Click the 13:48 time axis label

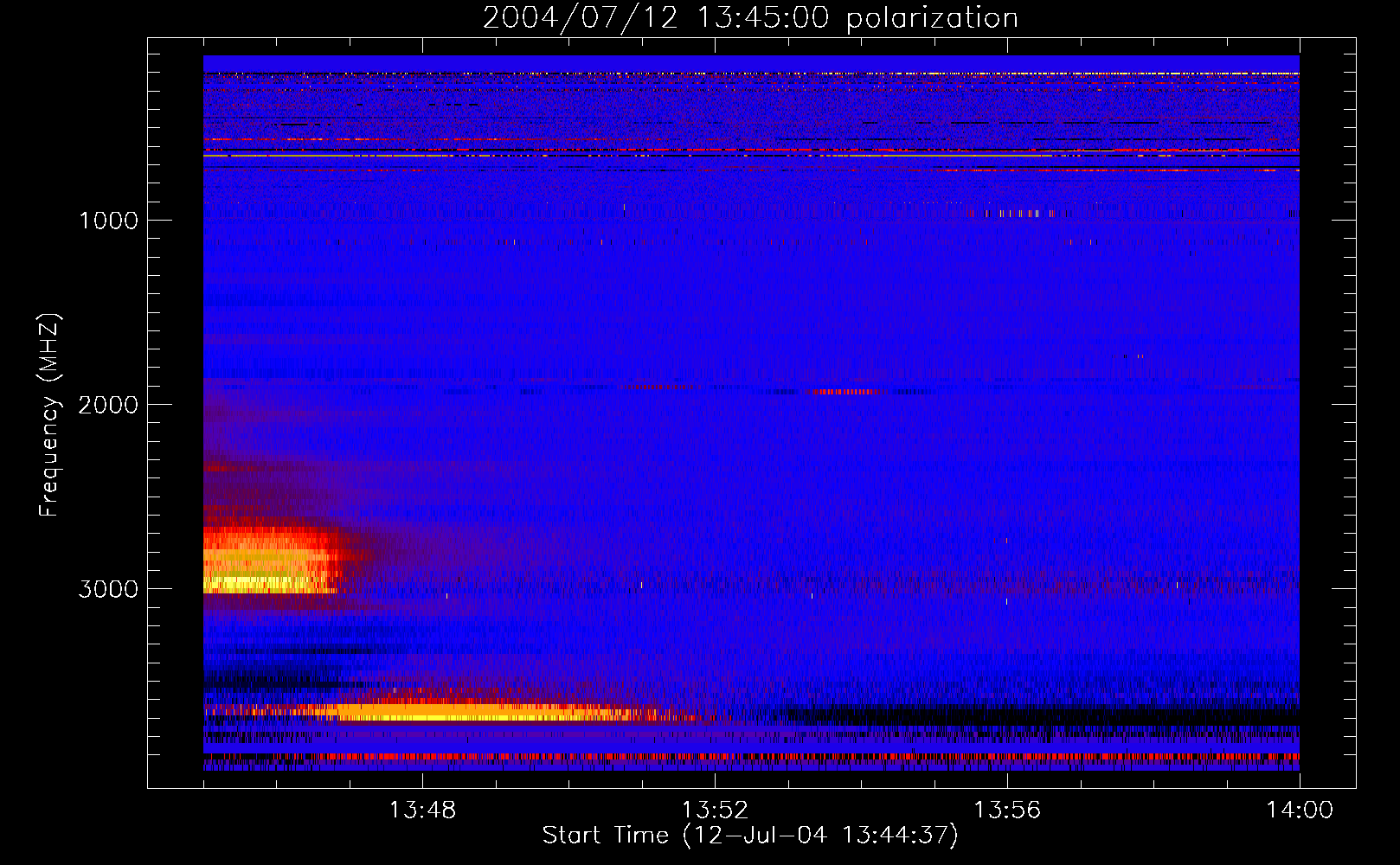click(x=422, y=811)
